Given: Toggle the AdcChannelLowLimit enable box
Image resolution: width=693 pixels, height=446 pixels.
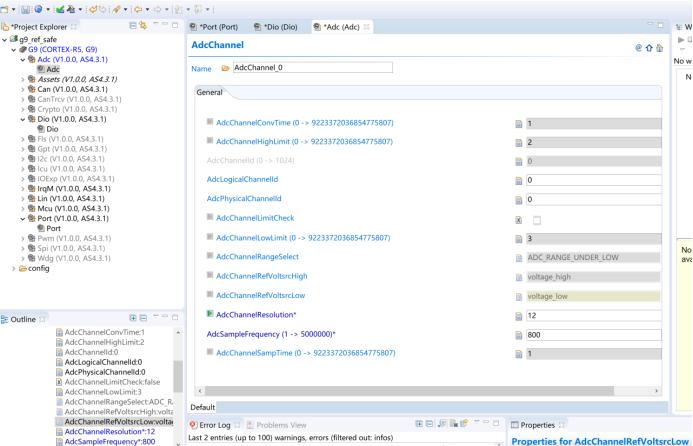Looking at the screenshot, I should (210, 237).
